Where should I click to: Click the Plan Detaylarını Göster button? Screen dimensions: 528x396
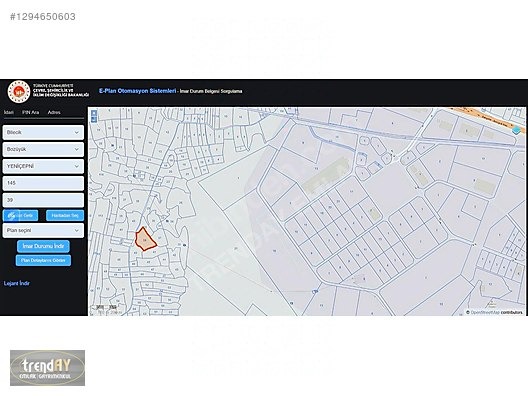click(x=43, y=261)
